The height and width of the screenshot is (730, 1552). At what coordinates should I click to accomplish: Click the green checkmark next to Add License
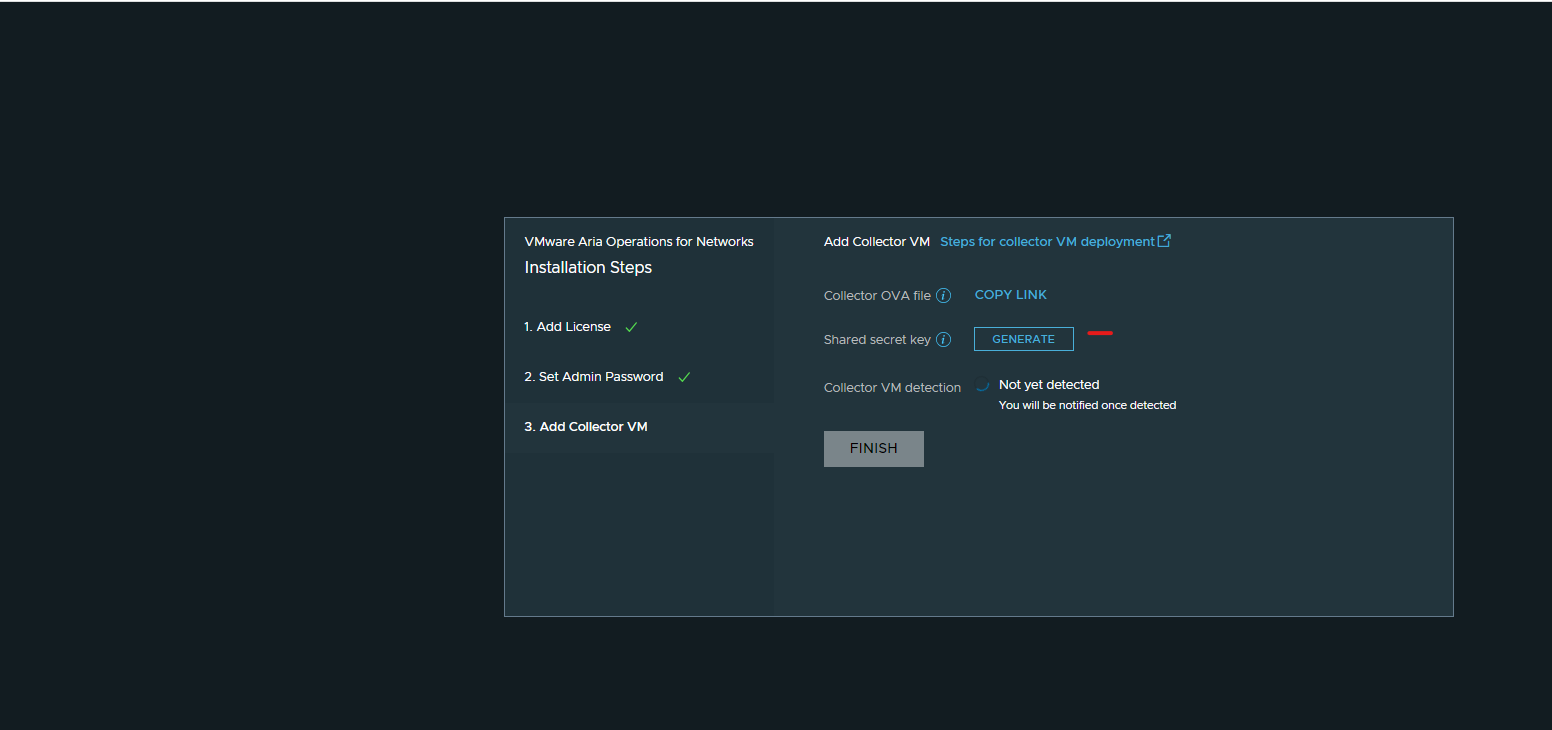tap(631, 327)
